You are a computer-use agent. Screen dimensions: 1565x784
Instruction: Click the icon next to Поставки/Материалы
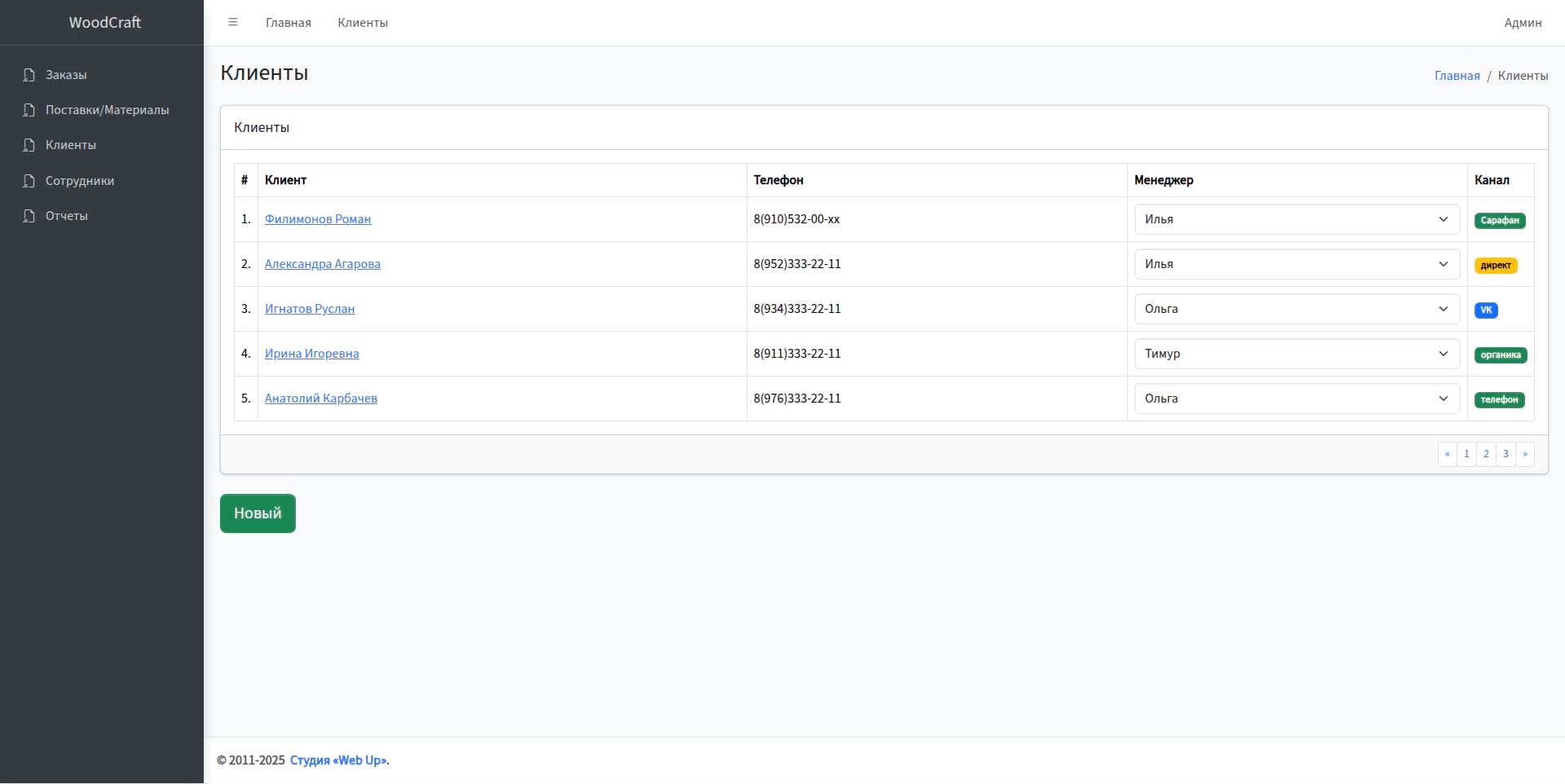[x=29, y=110]
